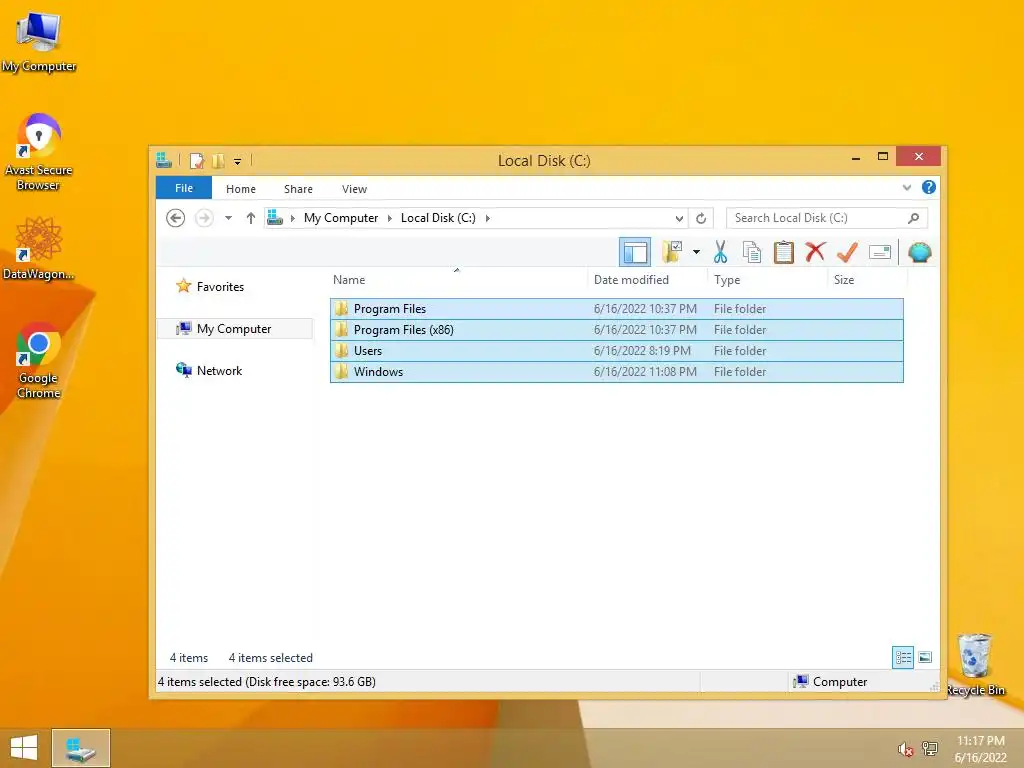The height and width of the screenshot is (768, 1024).
Task: Click the rename icon in the toolbar
Action: (x=880, y=252)
